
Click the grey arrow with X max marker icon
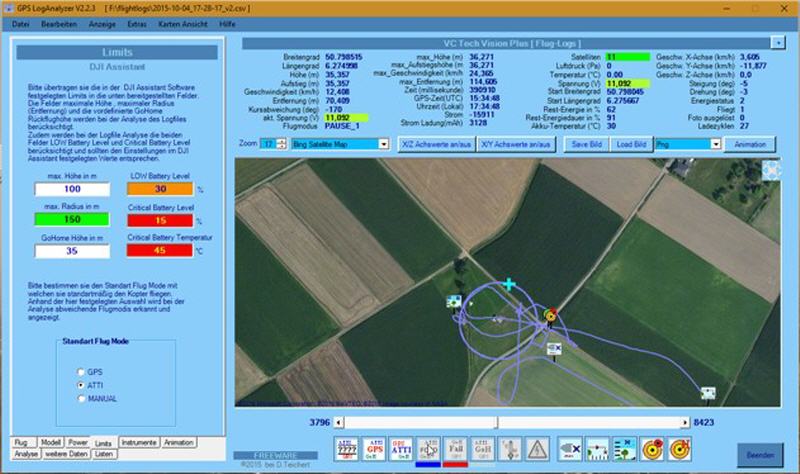point(570,450)
